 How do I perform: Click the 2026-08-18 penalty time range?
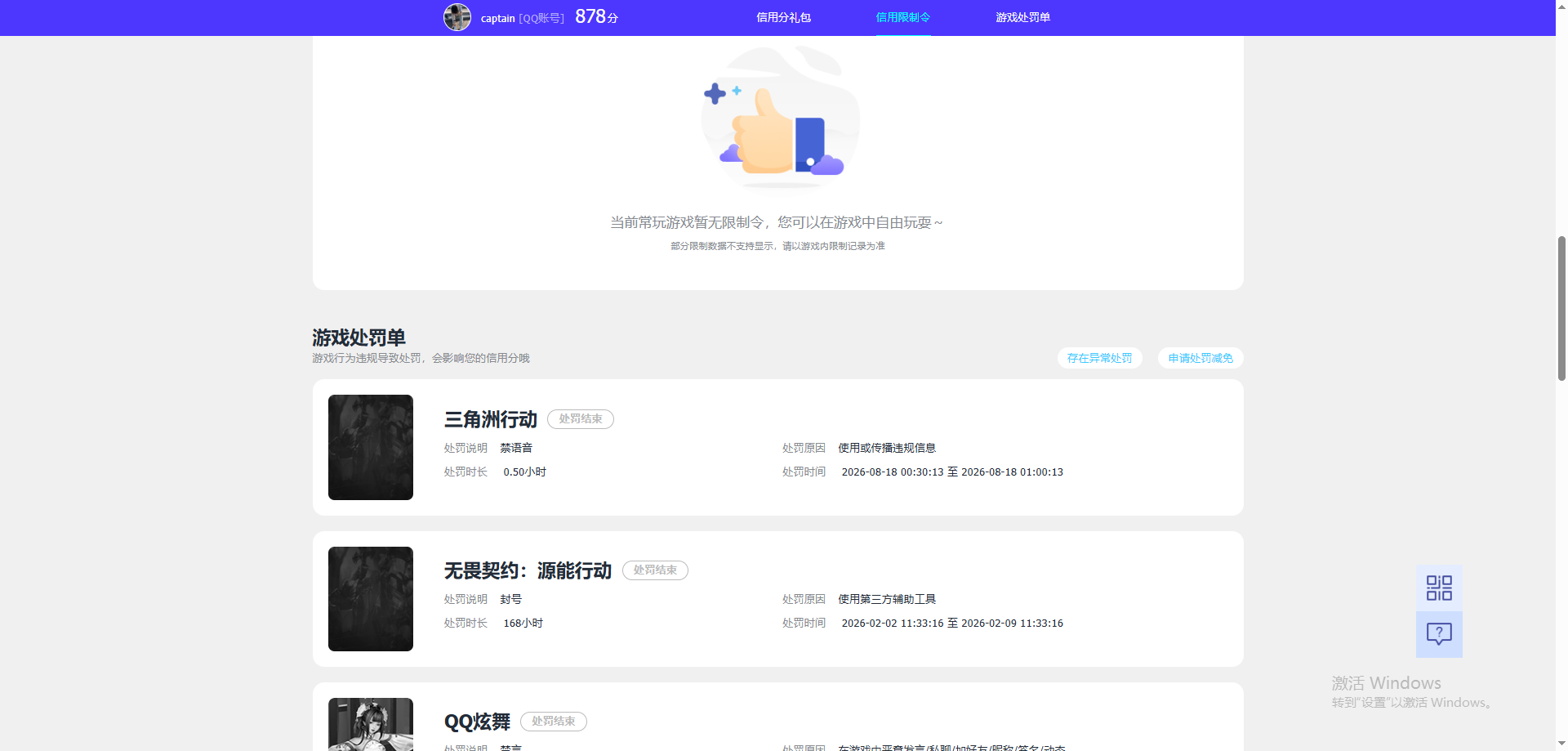coord(952,472)
